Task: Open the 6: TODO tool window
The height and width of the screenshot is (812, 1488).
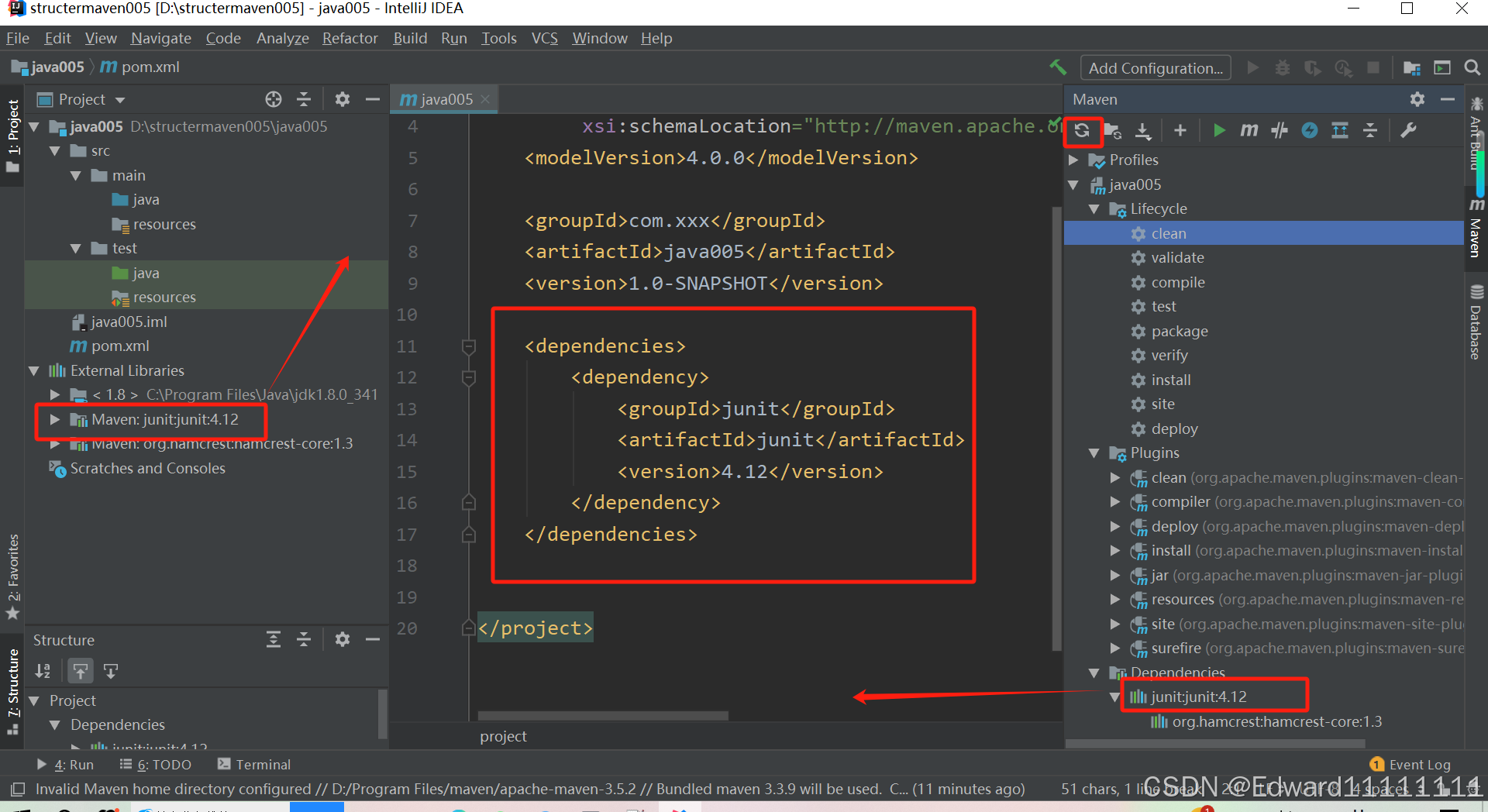Action: pos(156,764)
